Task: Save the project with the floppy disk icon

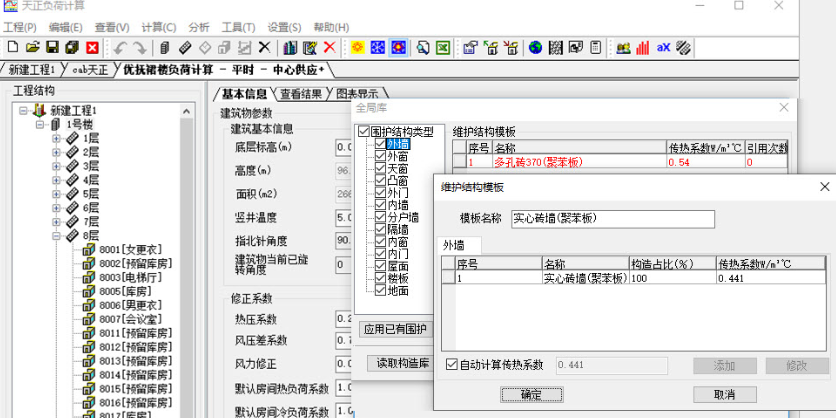Action: (x=52, y=47)
